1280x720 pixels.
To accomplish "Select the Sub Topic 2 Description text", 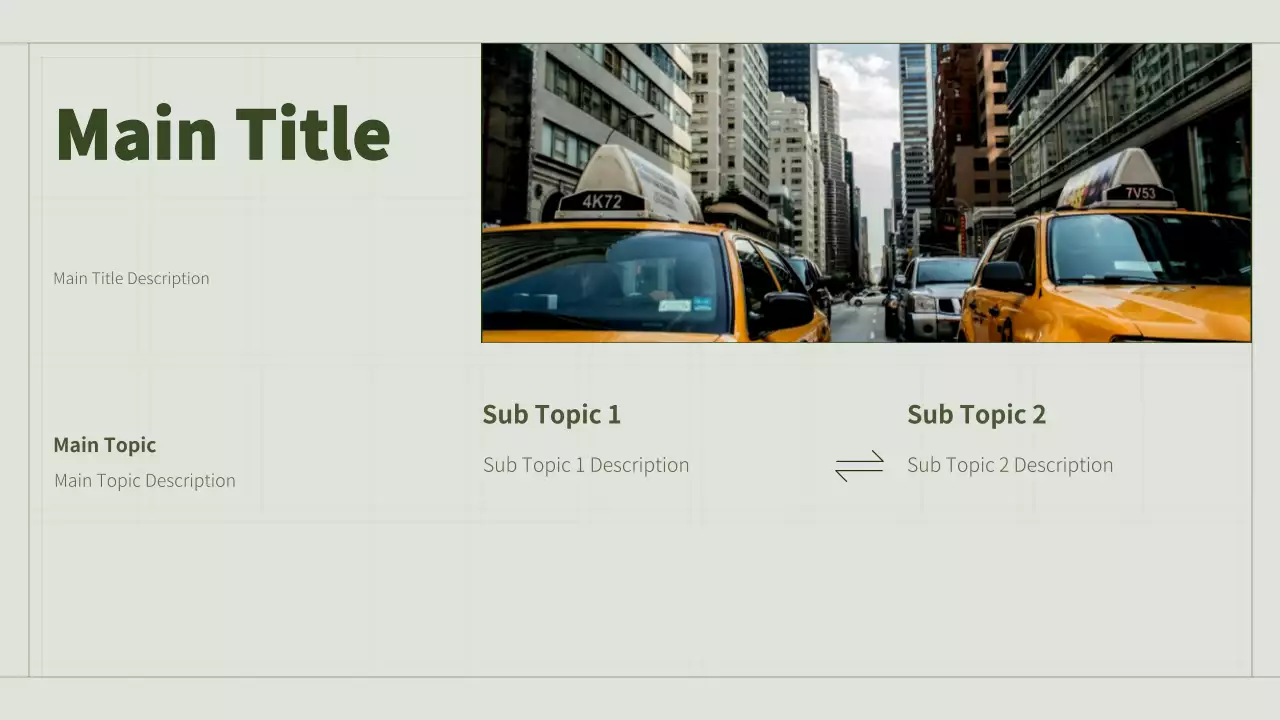I will (1010, 465).
